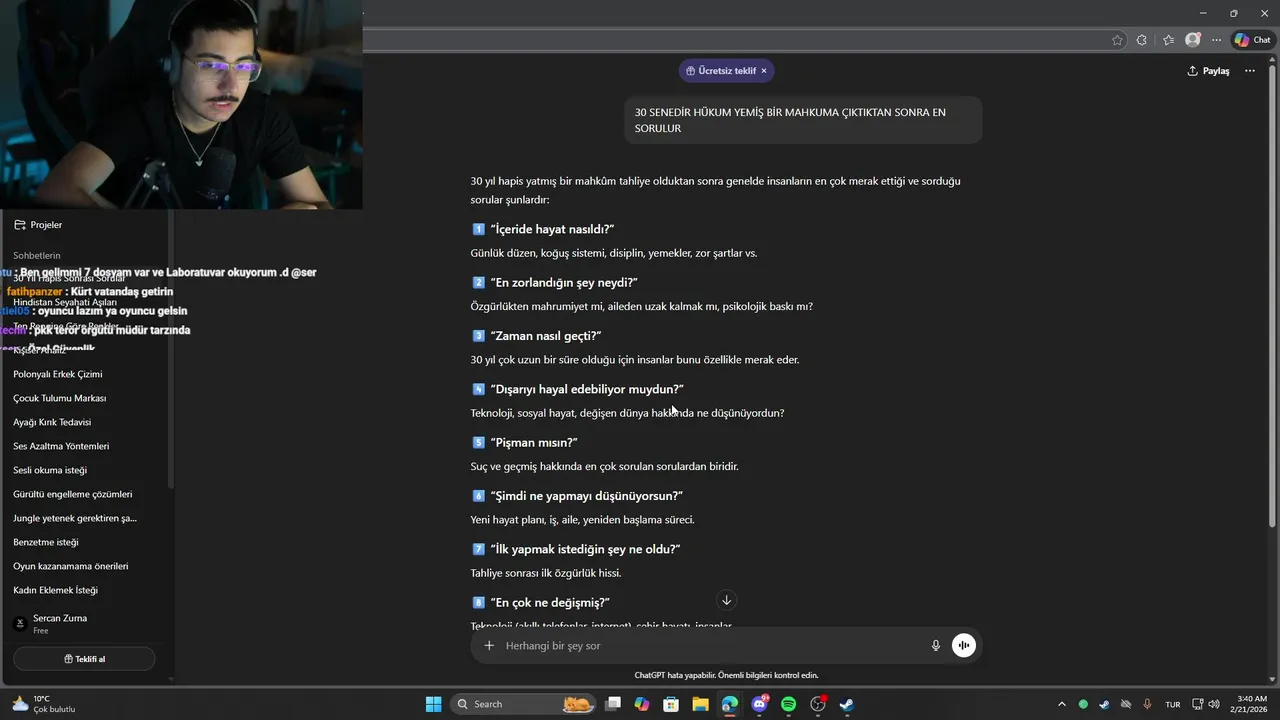Open Projeler in the sidebar
Screen dimensions: 1280x720
(46, 225)
